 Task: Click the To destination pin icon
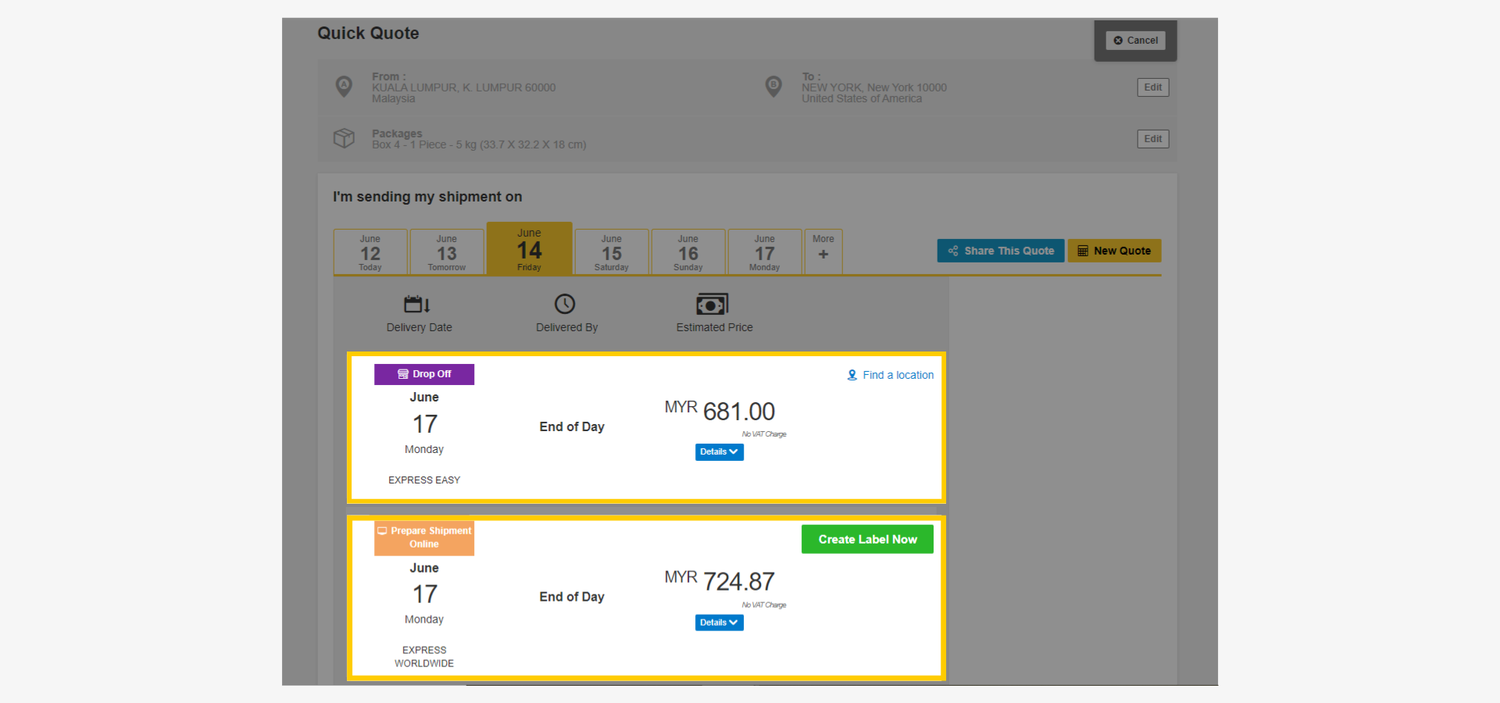[x=773, y=87]
